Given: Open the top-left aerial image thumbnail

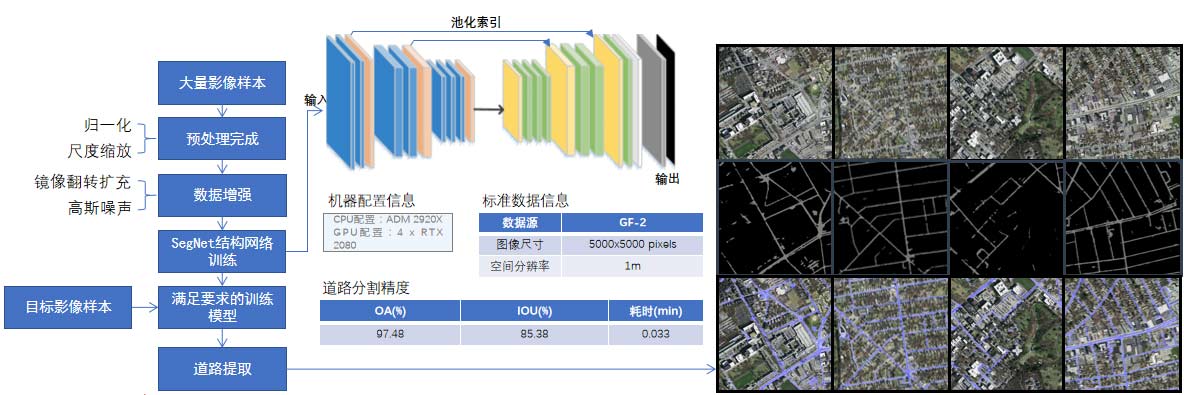Looking at the screenshot, I should coord(774,101).
